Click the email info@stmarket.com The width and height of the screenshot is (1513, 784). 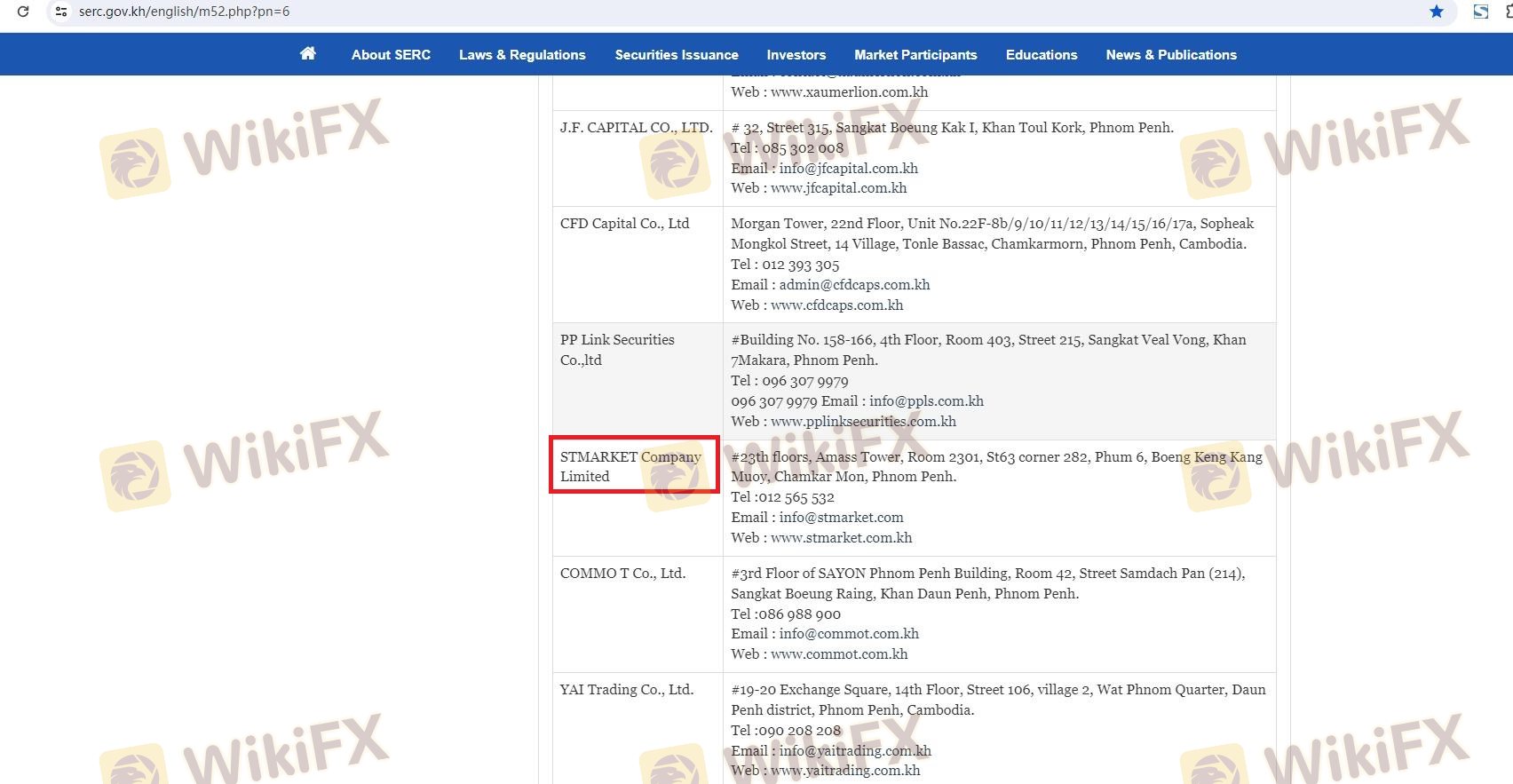point(842,518)
